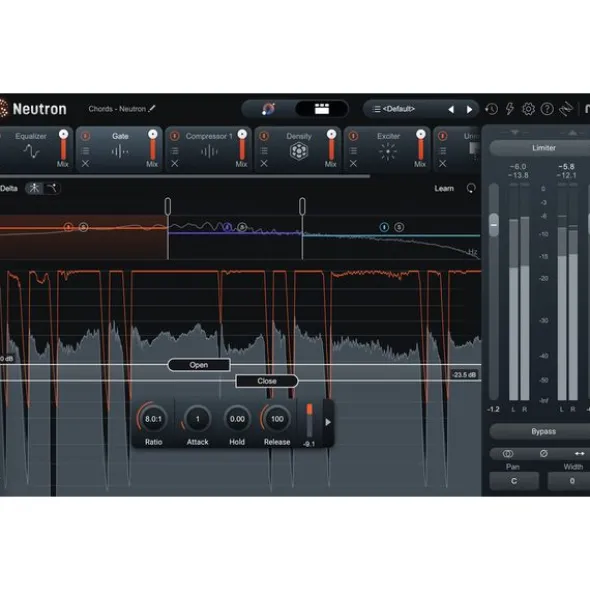The width and height of the screenshot is (590, 591).
Task: Toggle the phase invert icon
Action: 544,454
